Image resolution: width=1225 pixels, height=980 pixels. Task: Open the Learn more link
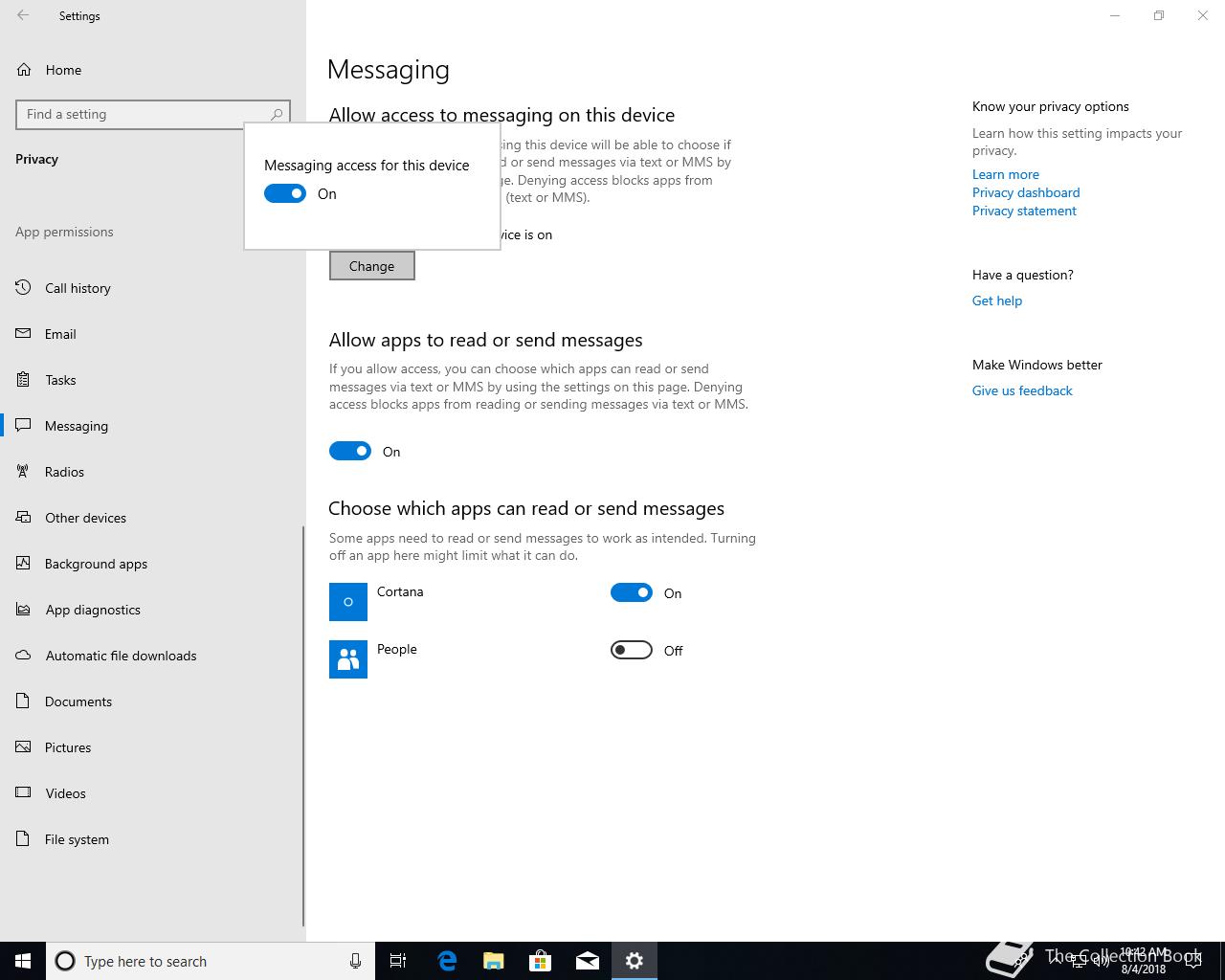click(x=1005, y=174)
